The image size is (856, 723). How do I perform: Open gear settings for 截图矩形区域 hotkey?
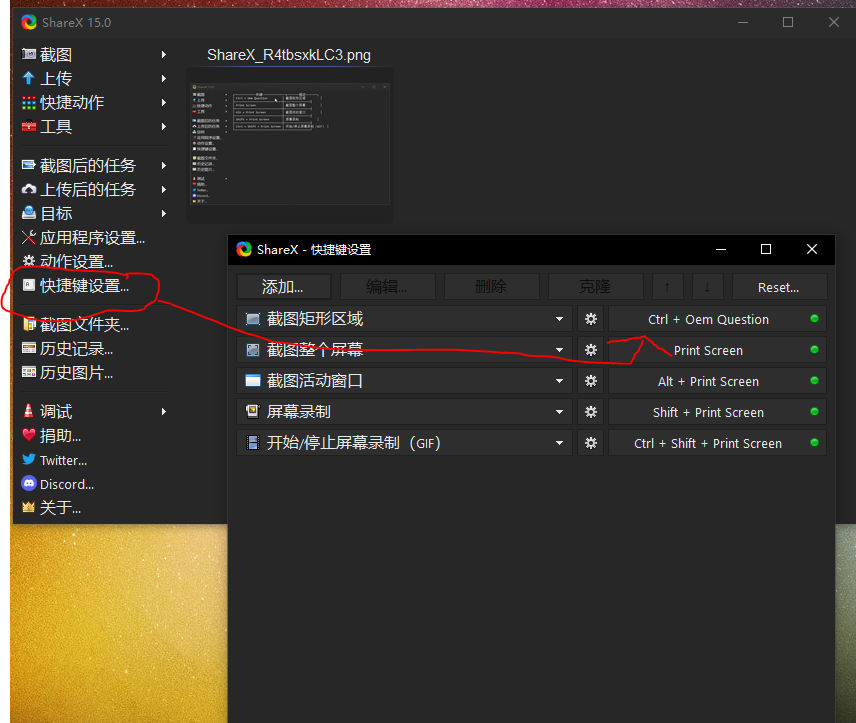pyautogui.click(x=591, y=319)
